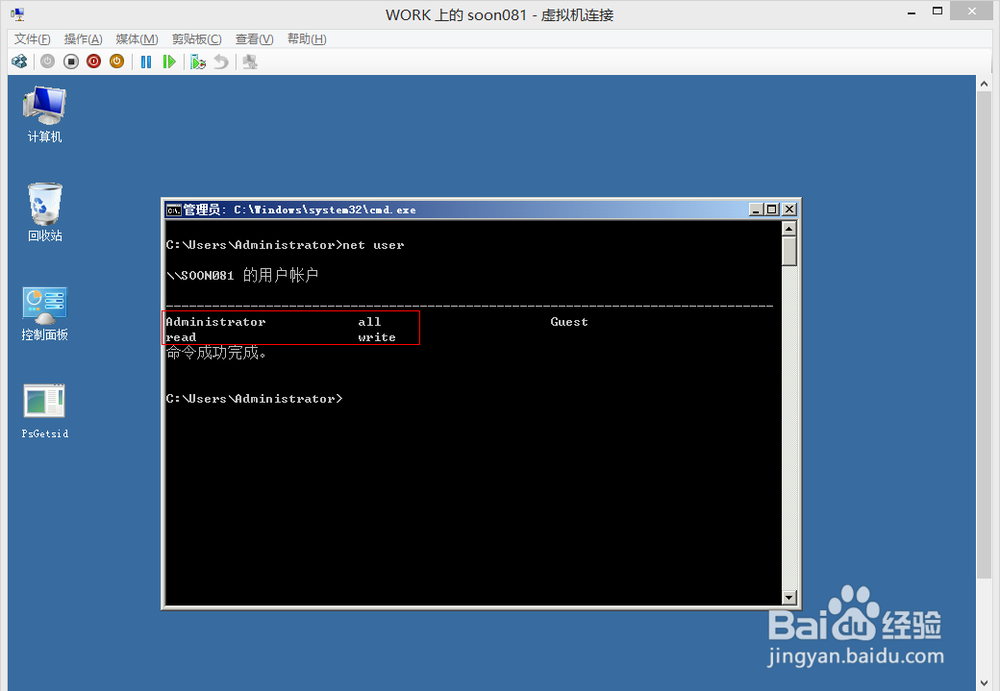Click the cmd scrollbar up arrow
This screenshot has width=1000, height=691.
pos(789,228)
